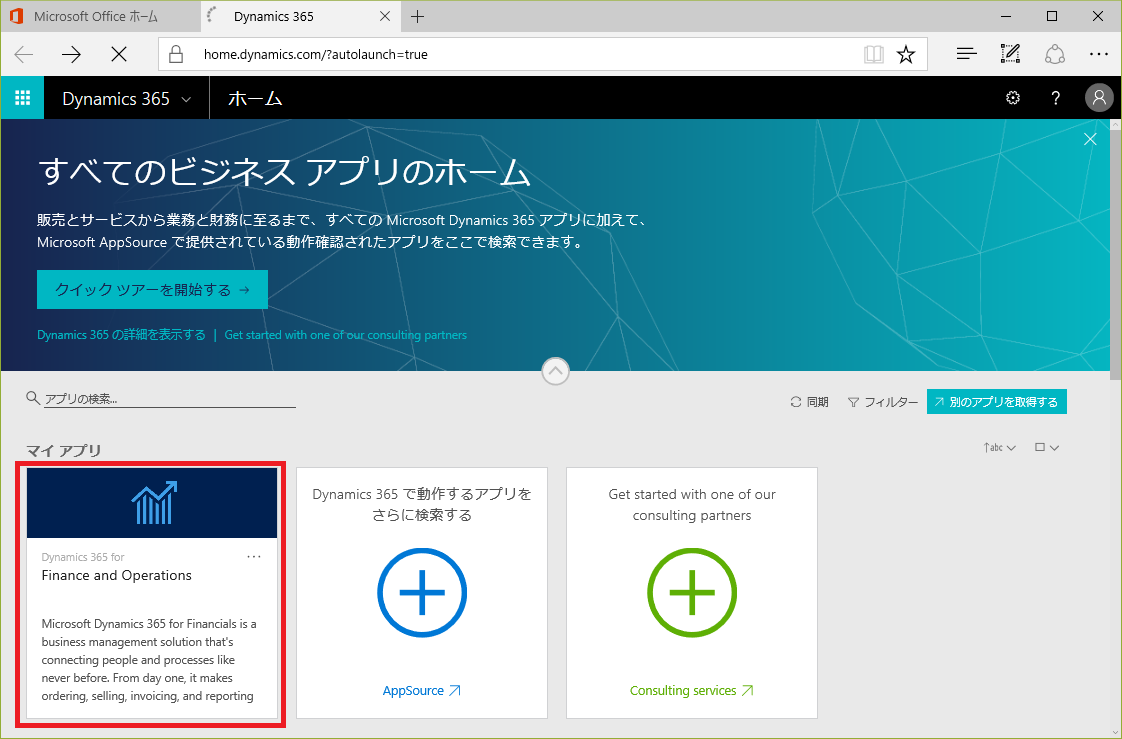This screenshot has height=739, width=1122.
Task: Open Dynamics 365 の詳細を表示する link
Action: point(121,335)
